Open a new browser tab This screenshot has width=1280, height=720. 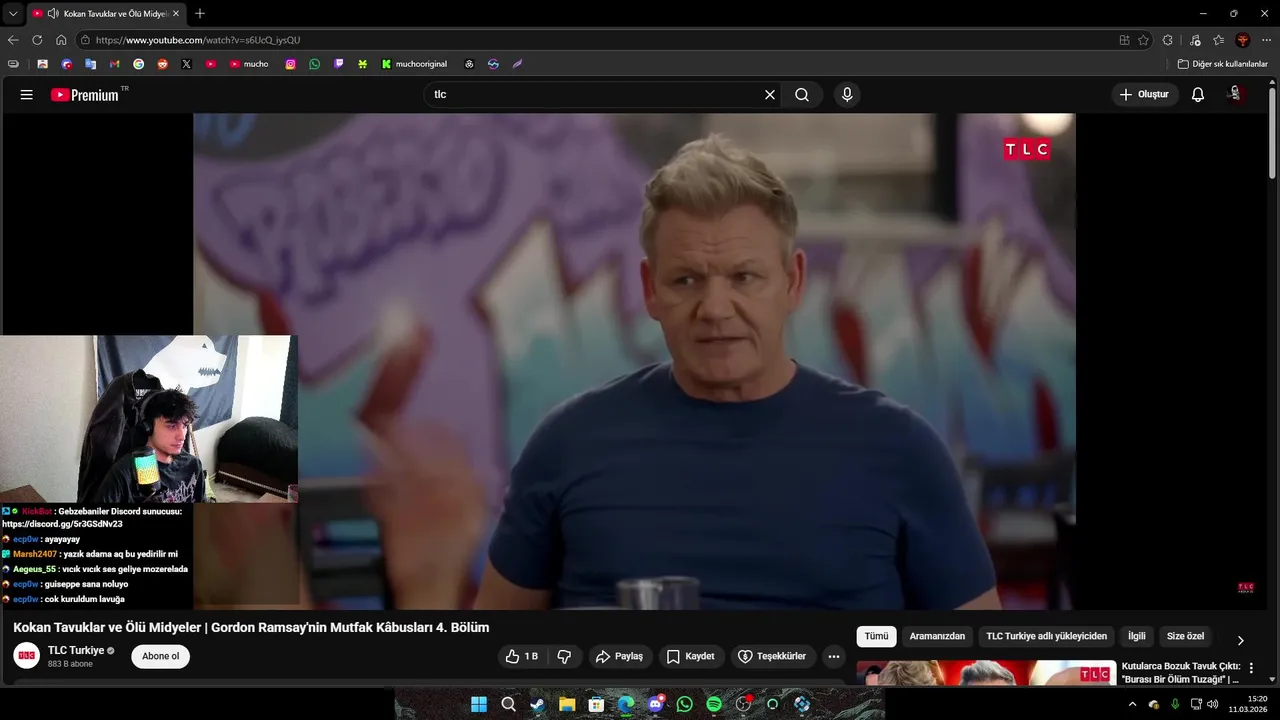pos(200,14)
